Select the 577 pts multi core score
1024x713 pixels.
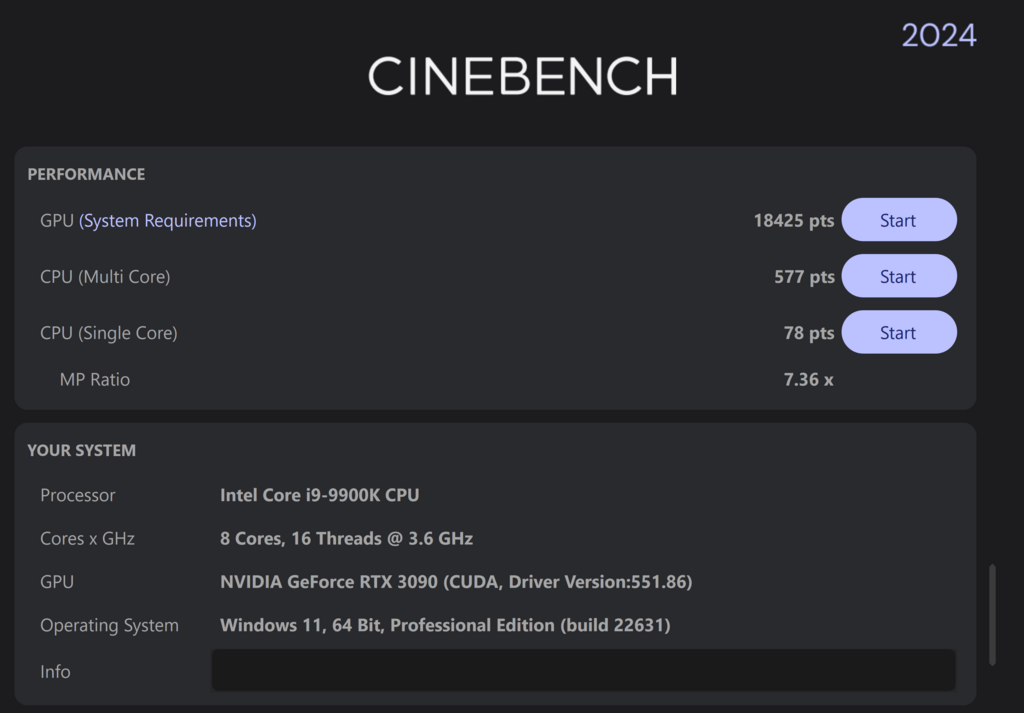pos(804,277)
